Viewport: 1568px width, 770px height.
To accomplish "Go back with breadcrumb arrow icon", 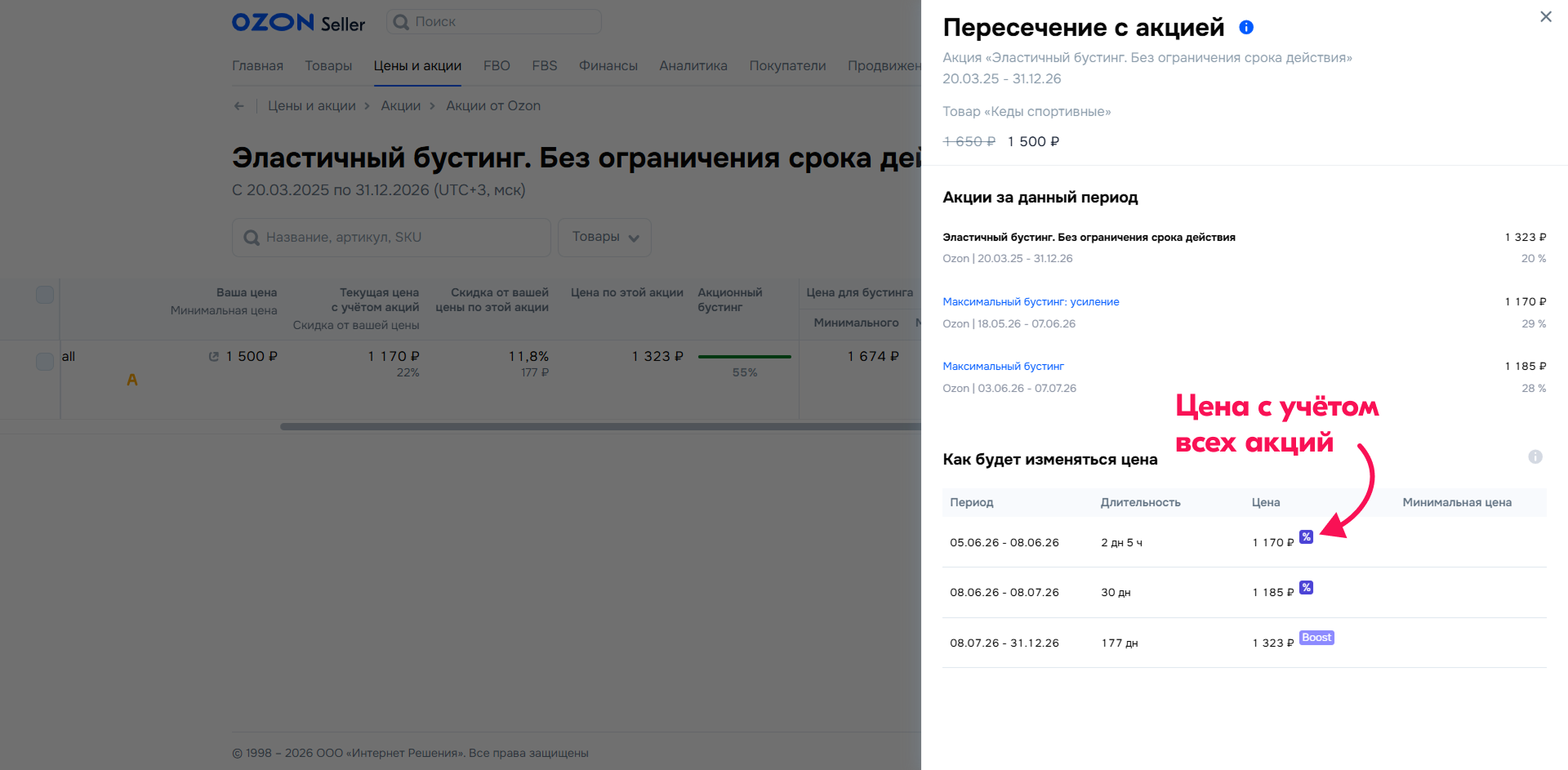I will (238, 106).
